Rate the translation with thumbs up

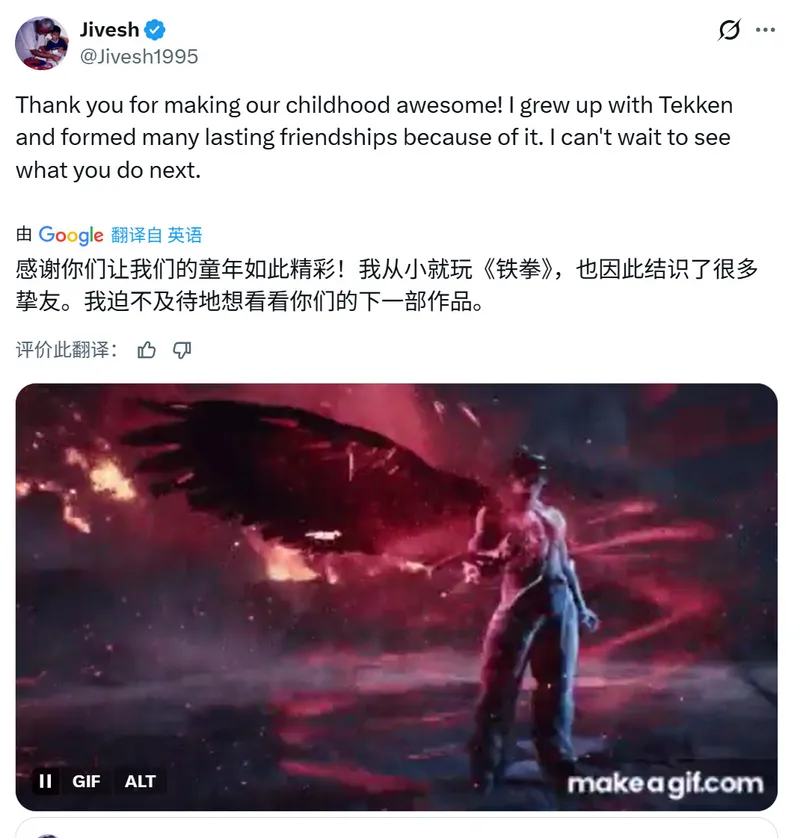pyautogui.click(x=146, y=350)
